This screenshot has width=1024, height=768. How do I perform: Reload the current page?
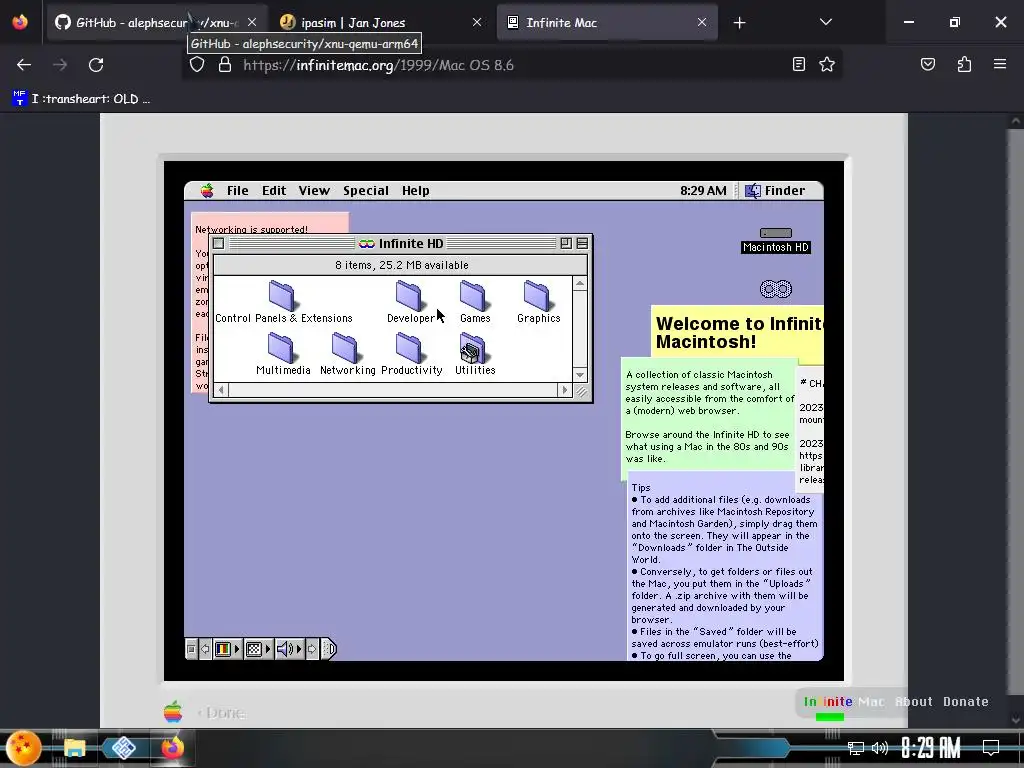coord(96,65)
